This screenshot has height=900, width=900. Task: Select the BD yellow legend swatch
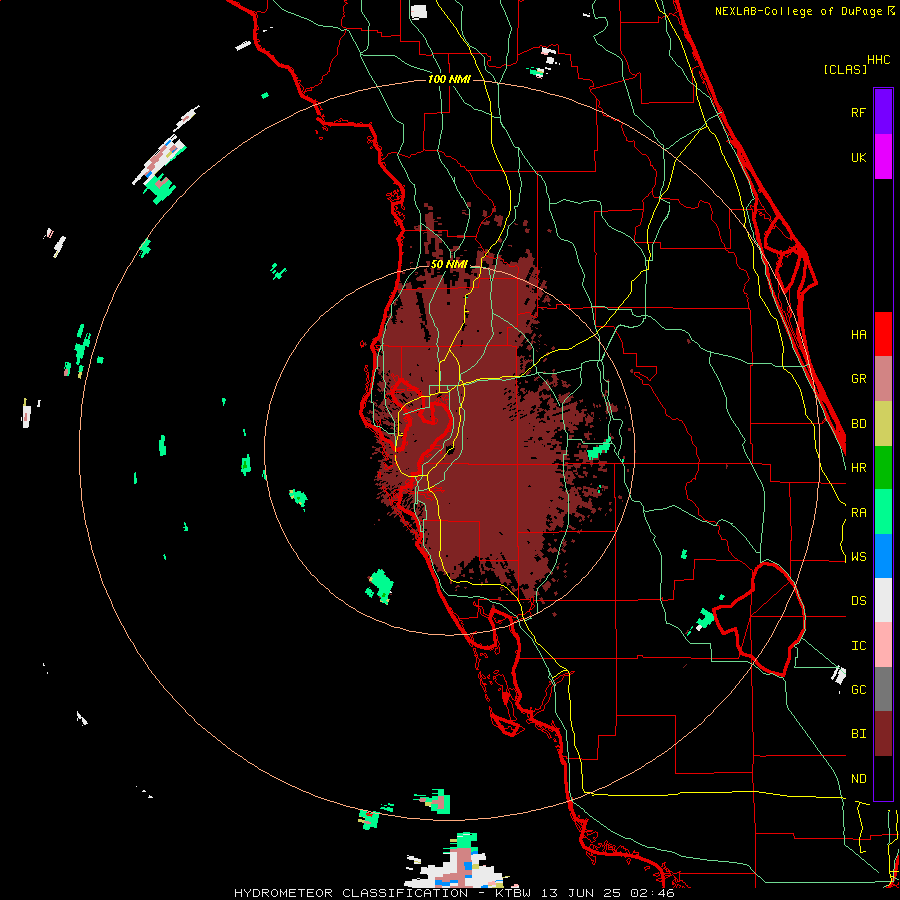click(883, 424)
